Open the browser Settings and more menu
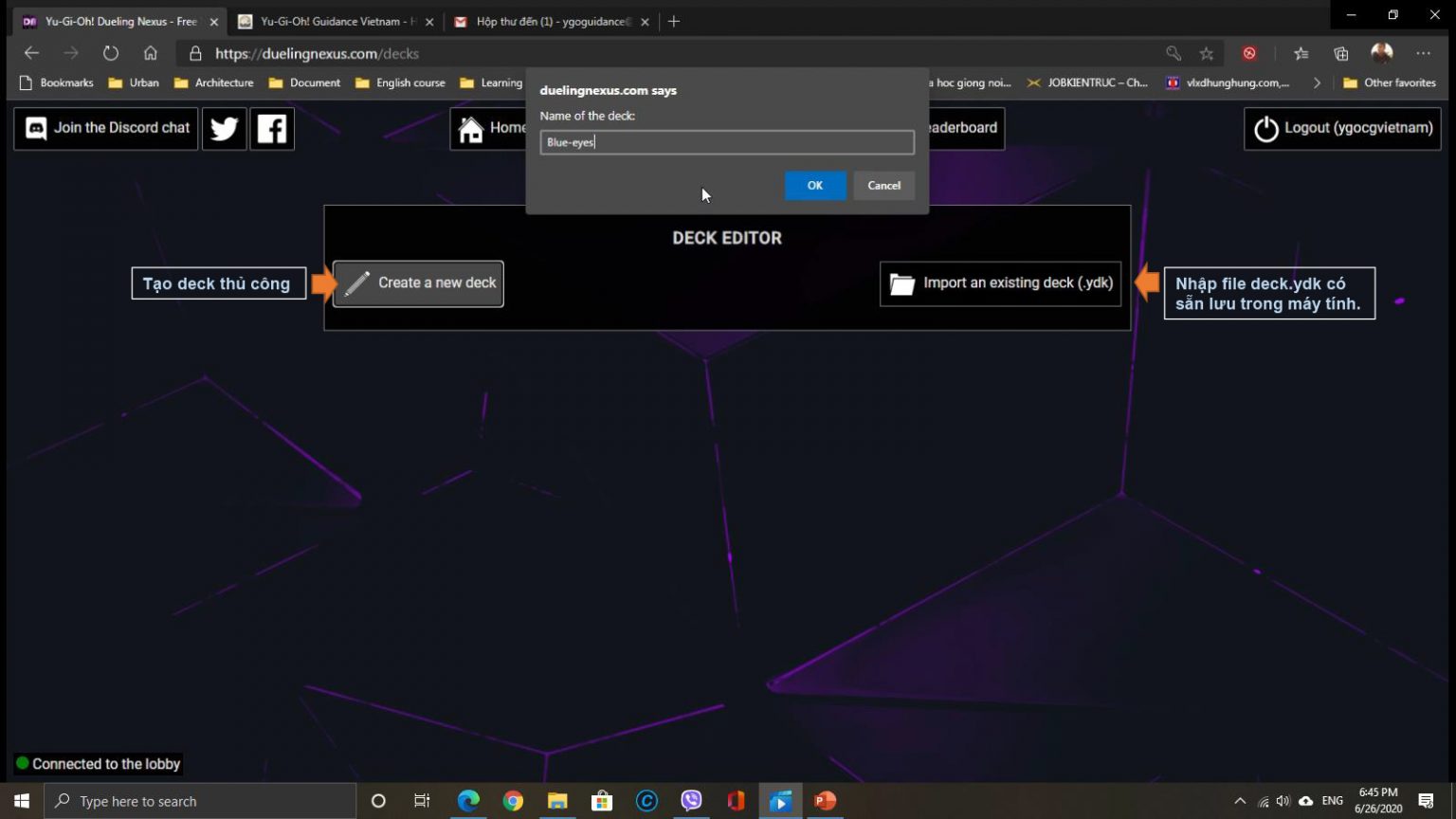The image size is (1456, 819). pos(1423,53)
